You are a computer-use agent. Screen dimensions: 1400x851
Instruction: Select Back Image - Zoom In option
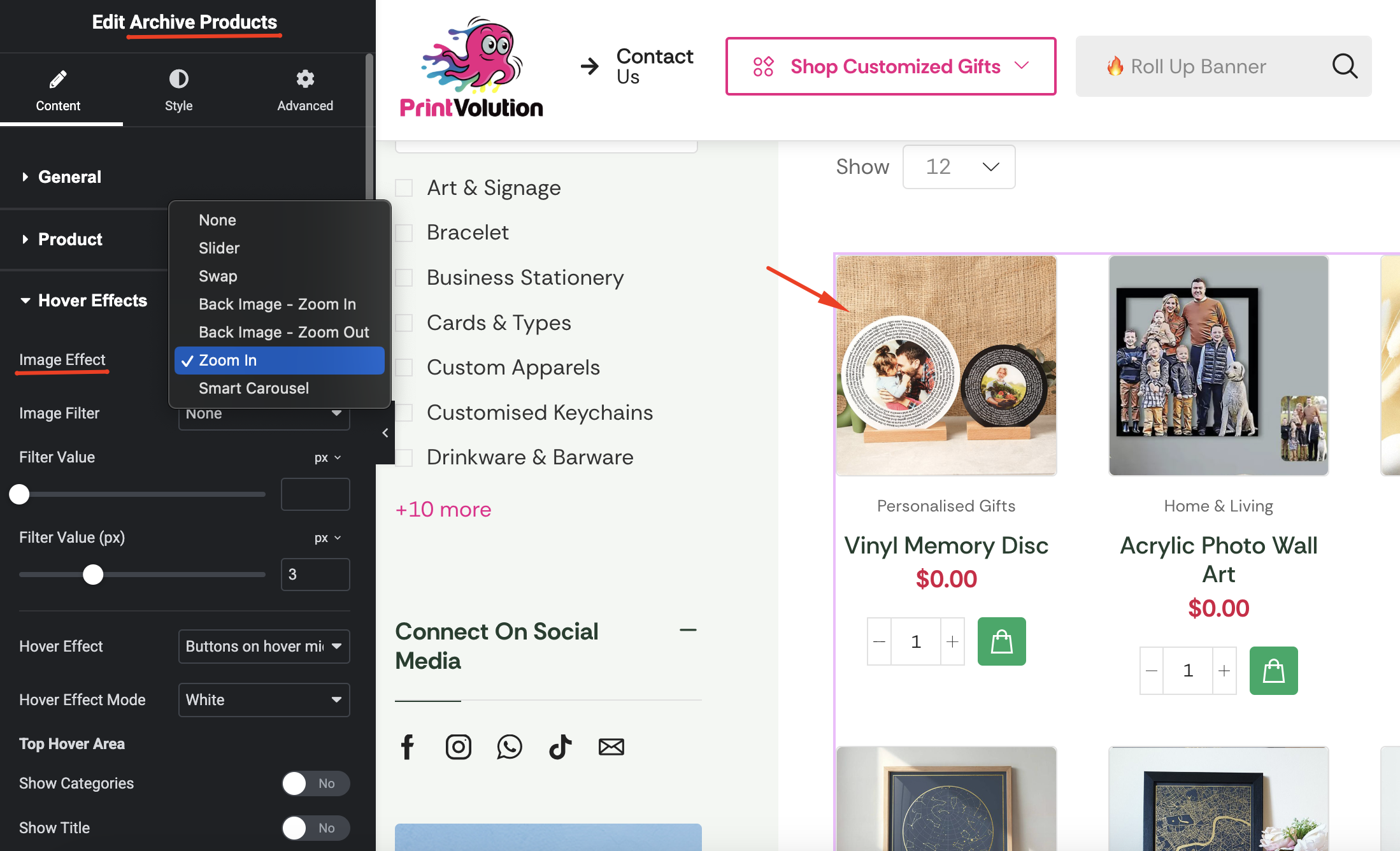279,304
